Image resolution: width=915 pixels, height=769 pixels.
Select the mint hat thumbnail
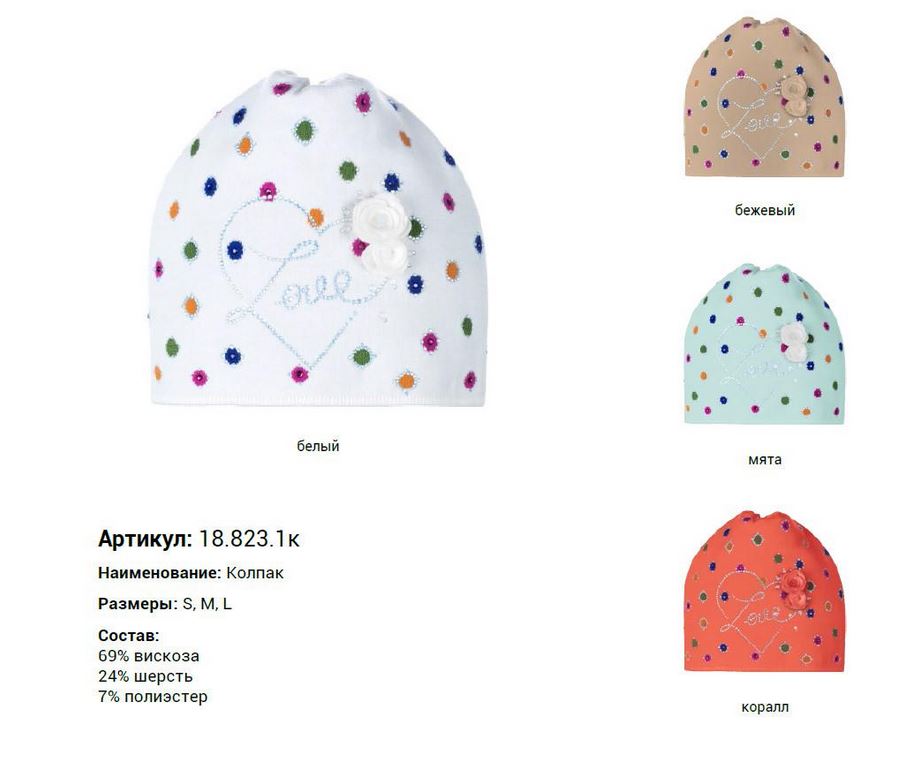pyautogui.click(x=764, y=344)
